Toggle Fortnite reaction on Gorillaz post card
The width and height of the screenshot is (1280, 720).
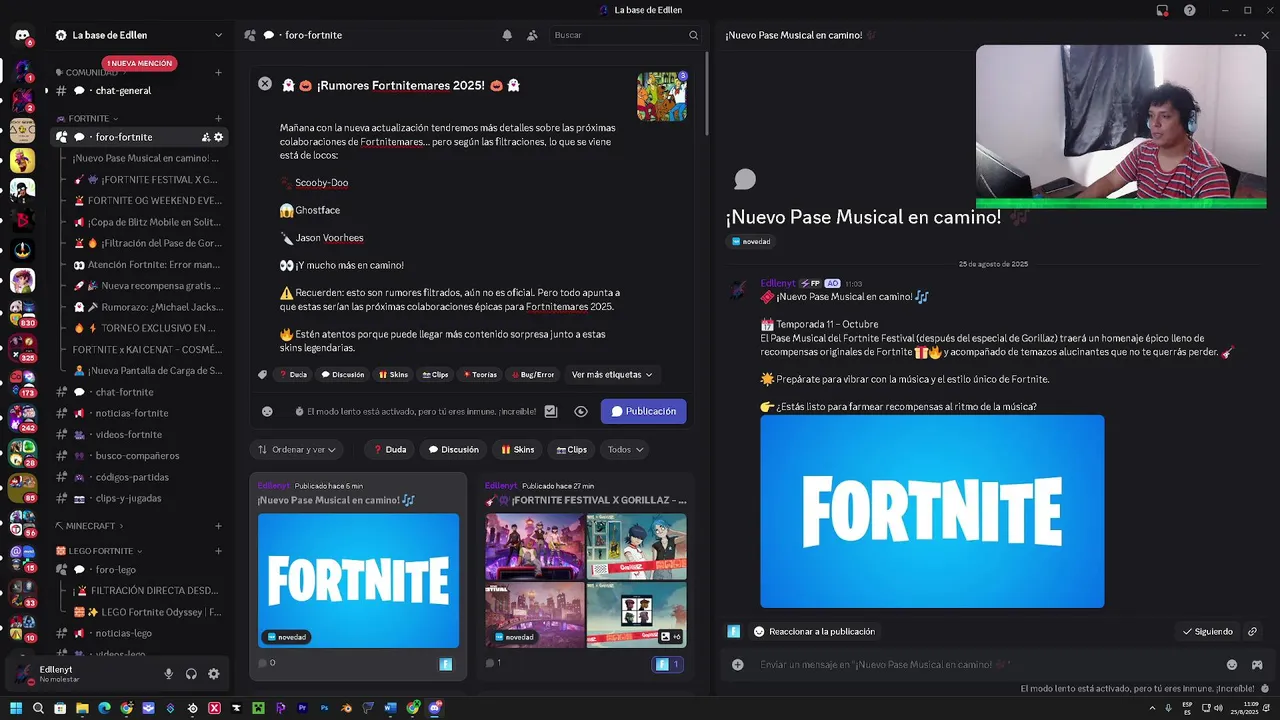[668, 664]
